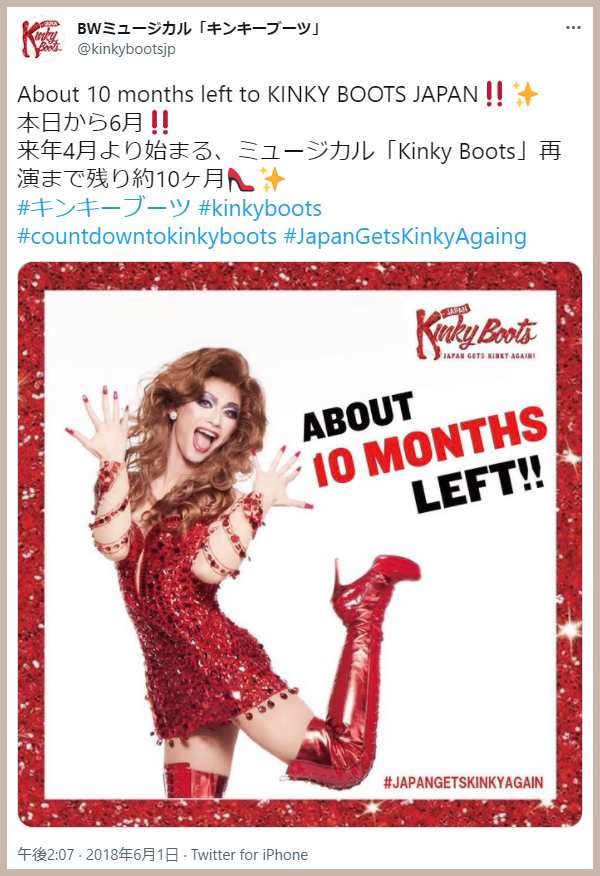Image resolution: width=600 pixels, height=876 pixels.
Task: Open the Twitter for iPhone source link
Action: pos(249,855)
